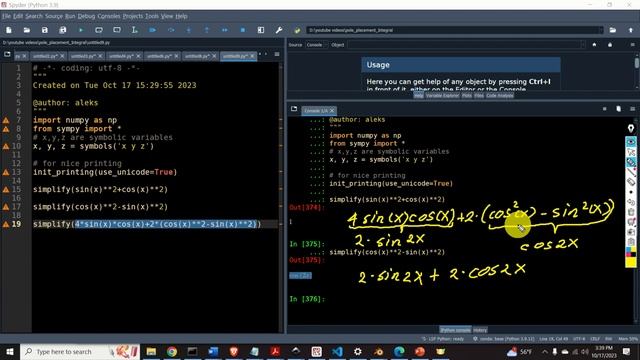Interrupt kernel with the console stop button

coord(604,109)
